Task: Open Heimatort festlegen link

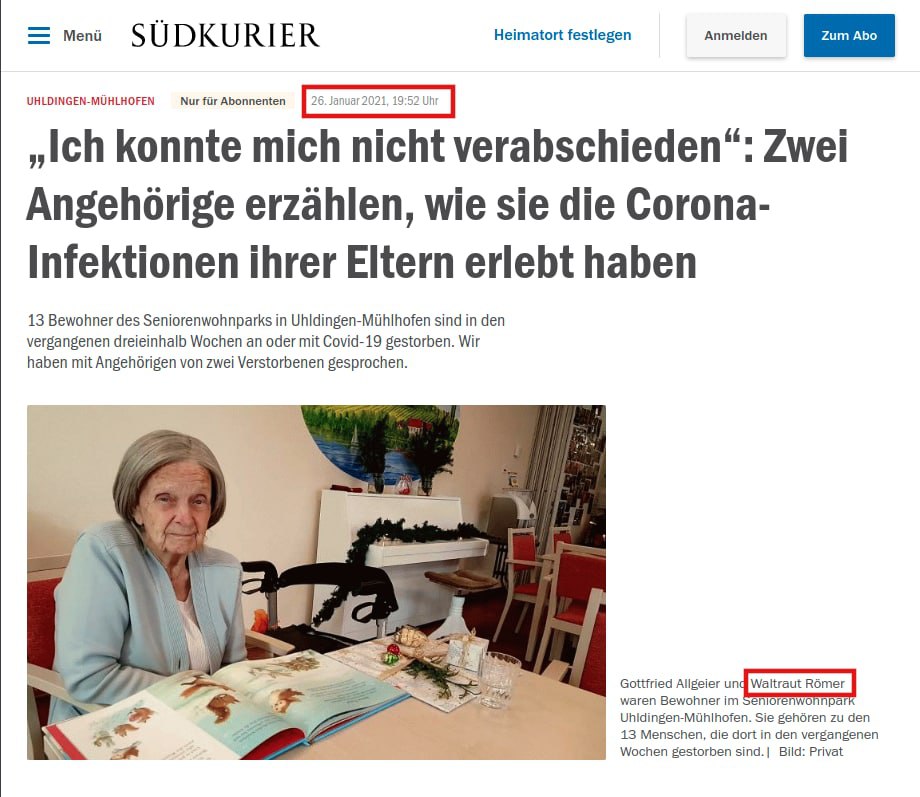Action: (x=562, y=35)
